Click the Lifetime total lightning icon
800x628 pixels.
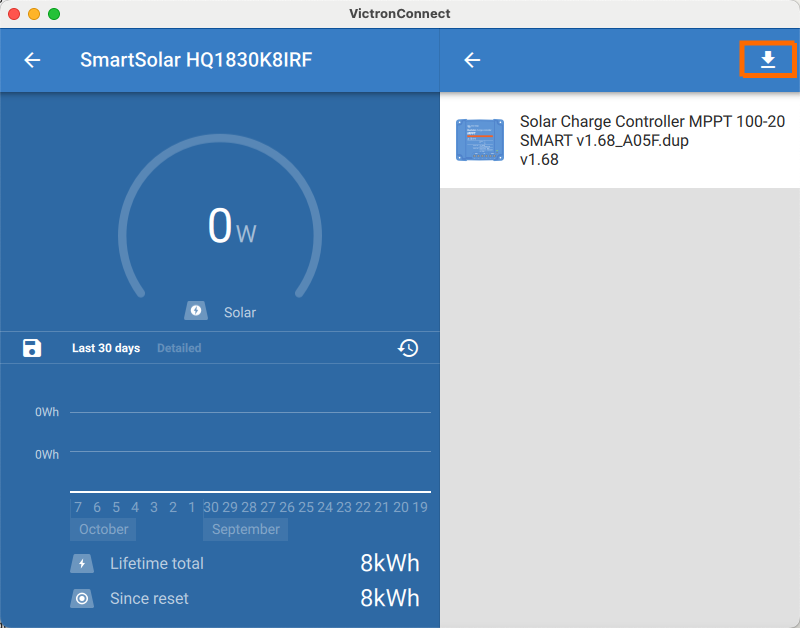pos(82,564)
